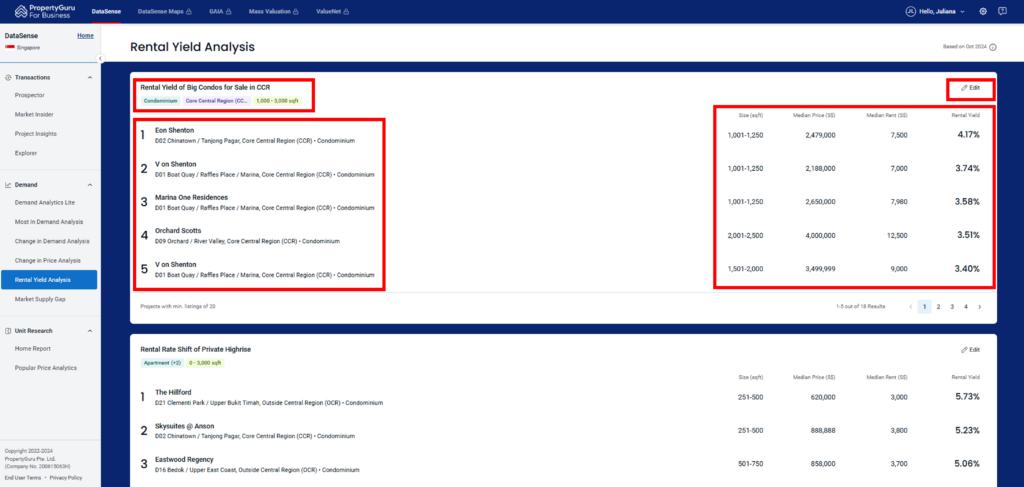Viewport: 1024px width, 487px height.
Task: Open the settings gear icon
Action: (983, 12)
